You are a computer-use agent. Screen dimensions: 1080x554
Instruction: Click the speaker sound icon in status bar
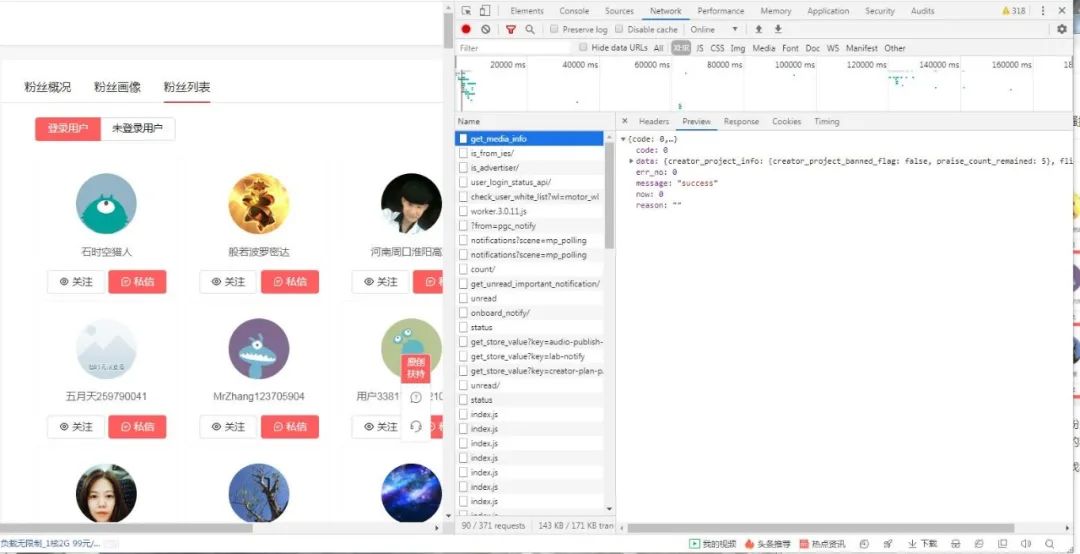point(1026,544)
